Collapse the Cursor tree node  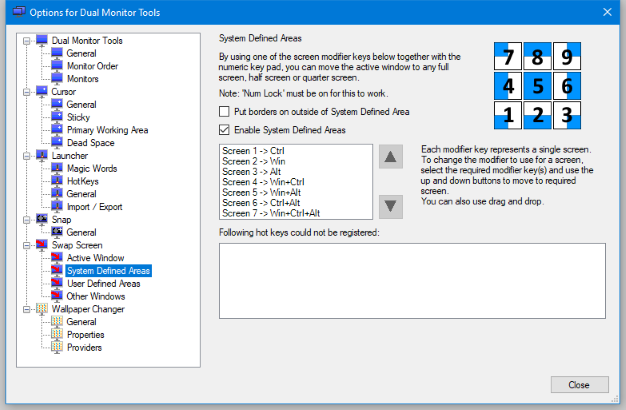(x=27, y=92)
